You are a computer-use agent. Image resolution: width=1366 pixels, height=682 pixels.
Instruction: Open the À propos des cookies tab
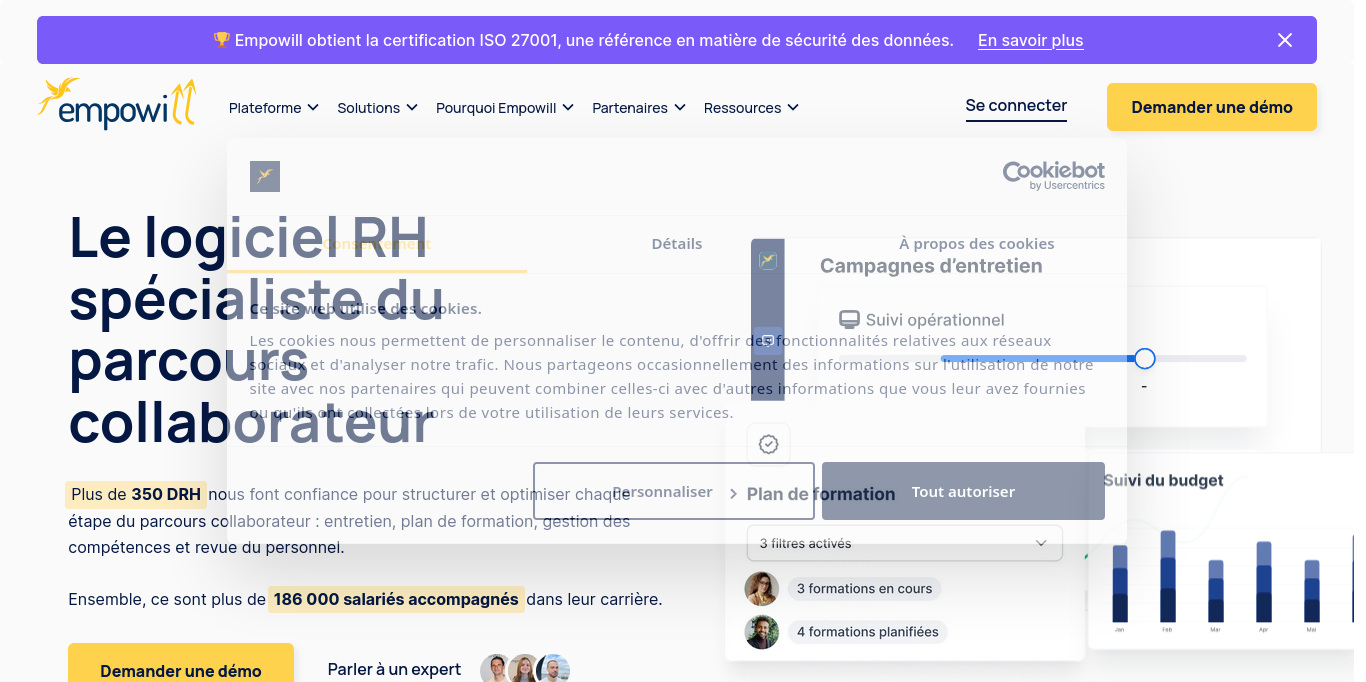point(977,243)
